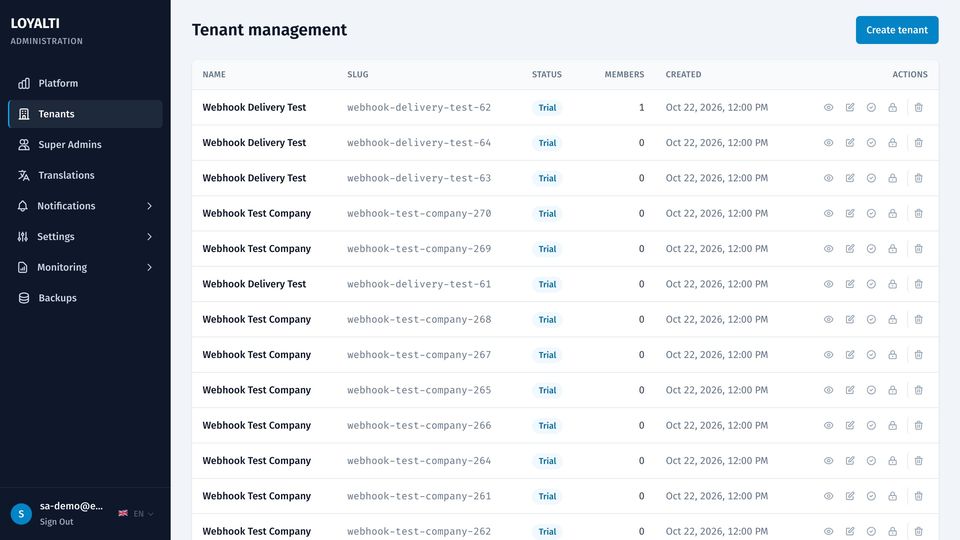Click slug text webhook-test-company-267
This screenshot has height=540, width=960.
tap(419, 354)
